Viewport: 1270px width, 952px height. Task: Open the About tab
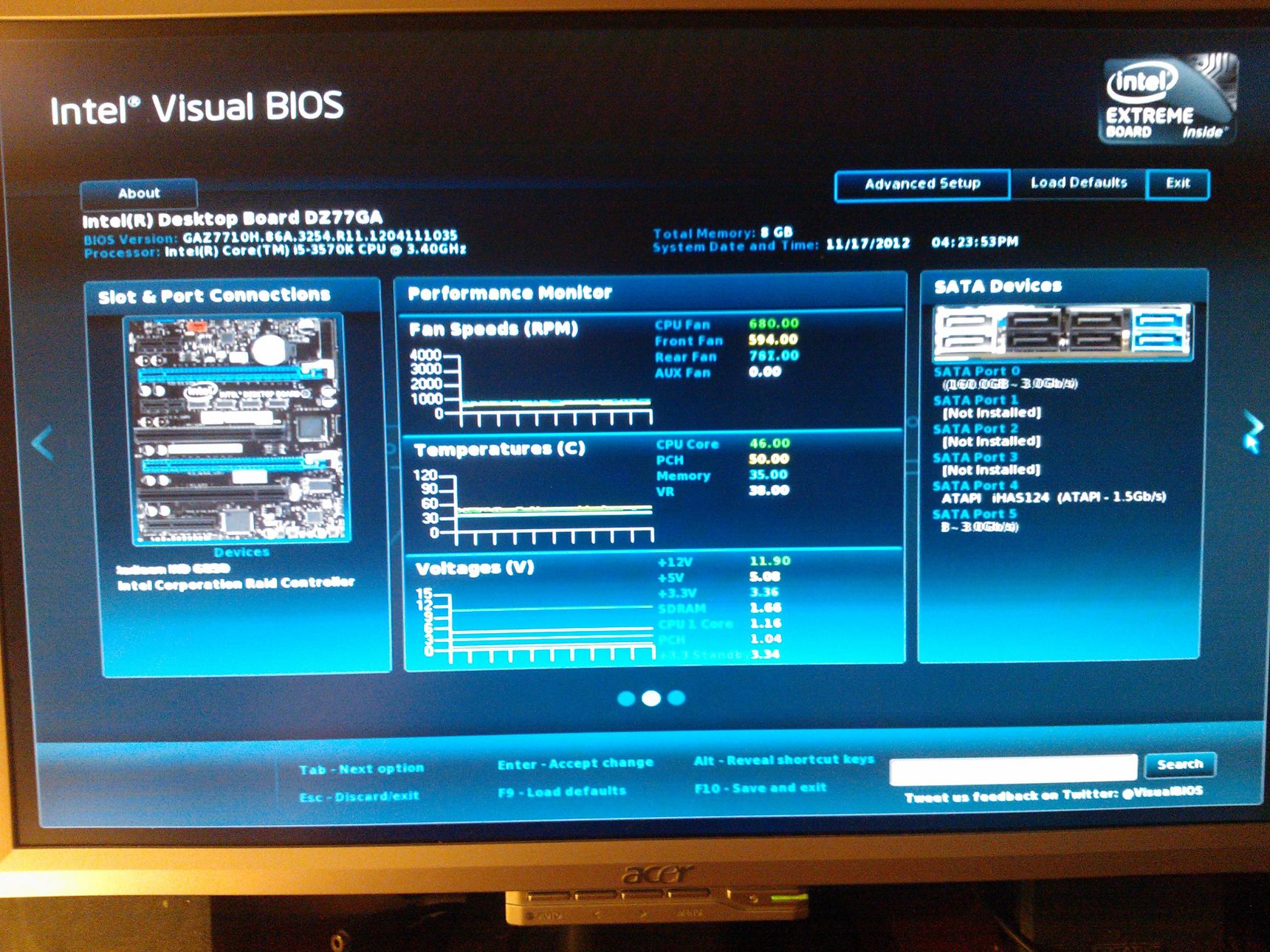pos(139,193)
